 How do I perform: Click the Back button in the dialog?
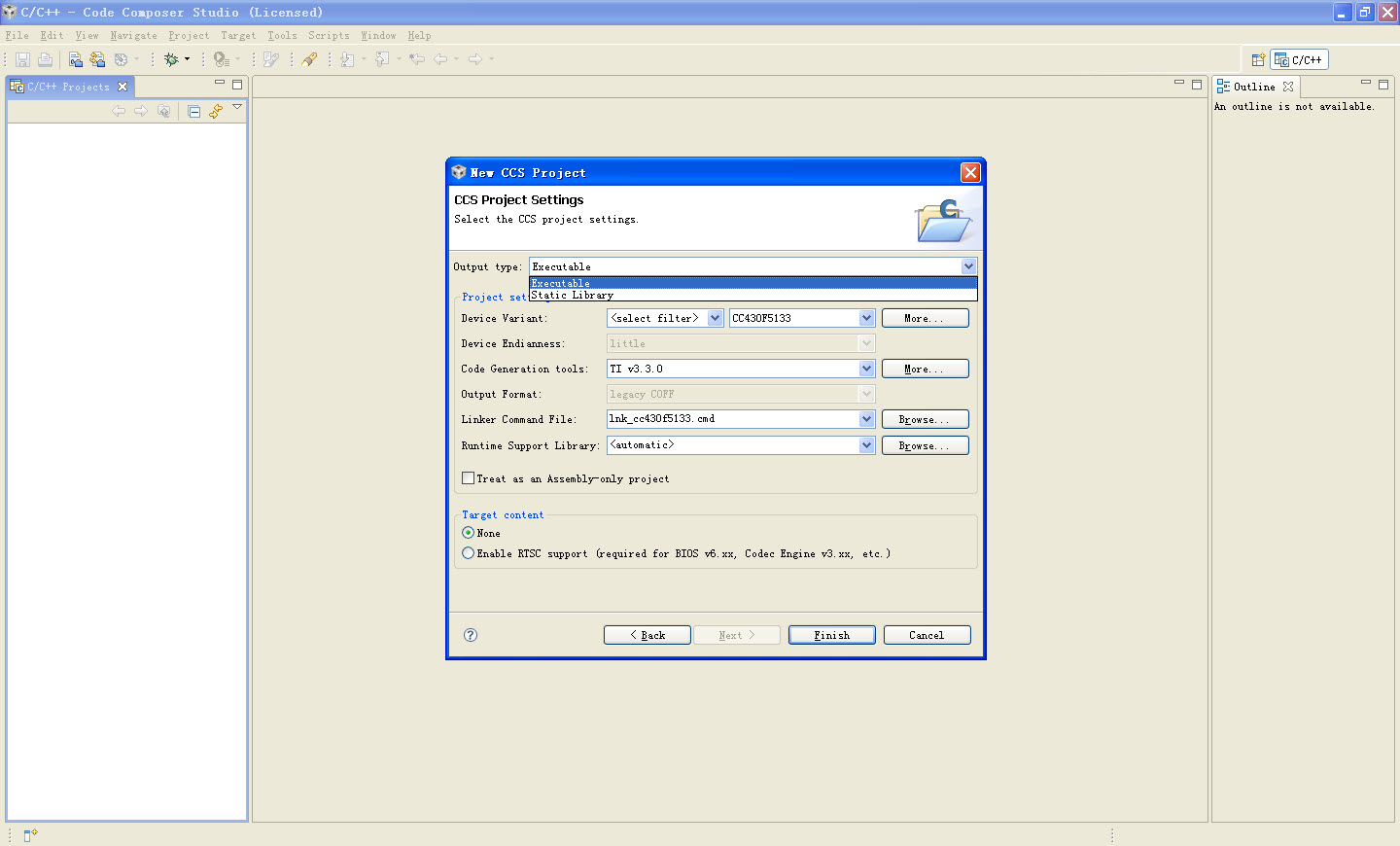[647, 635]
